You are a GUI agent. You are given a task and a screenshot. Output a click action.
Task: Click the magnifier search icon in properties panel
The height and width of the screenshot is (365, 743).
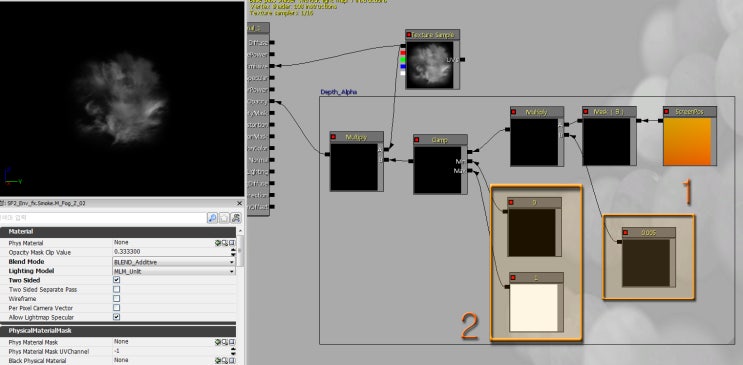tap(212, 218)
